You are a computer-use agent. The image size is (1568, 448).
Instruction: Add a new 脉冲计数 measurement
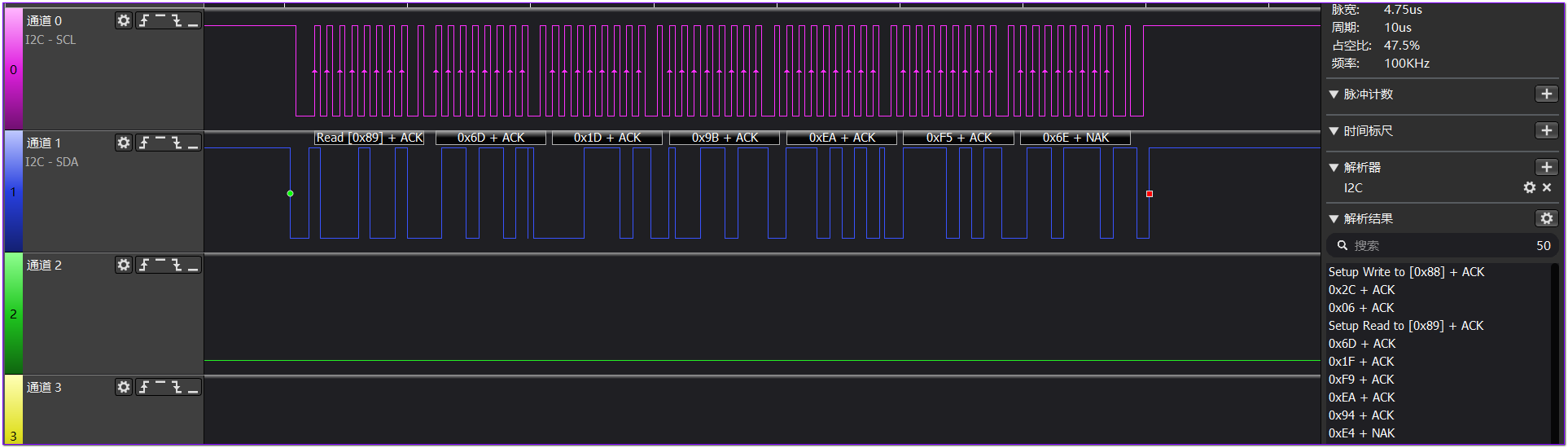pyautogui.click(x=1546, y=94)
